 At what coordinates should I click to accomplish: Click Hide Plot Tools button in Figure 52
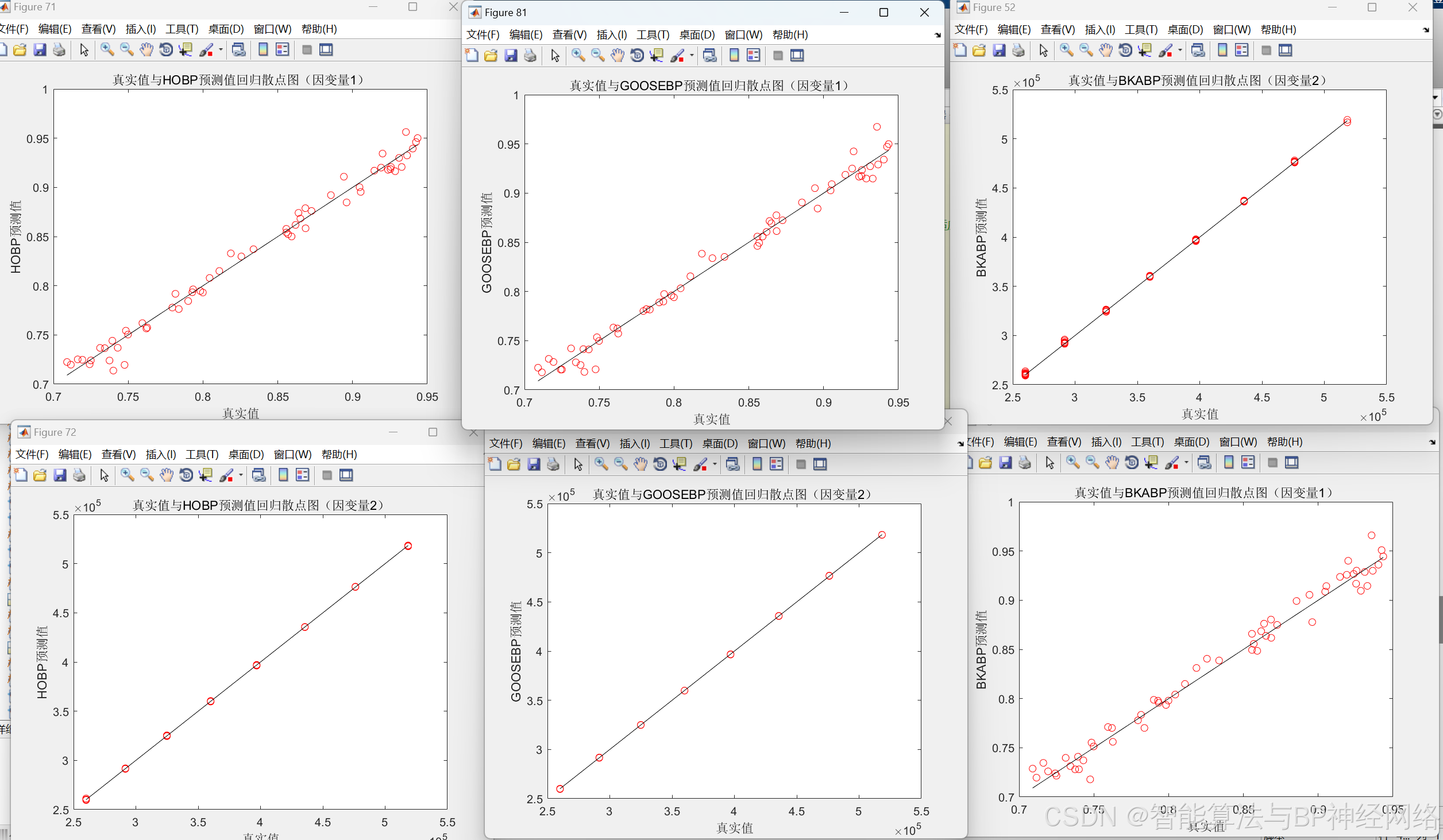click(1266, 51)
